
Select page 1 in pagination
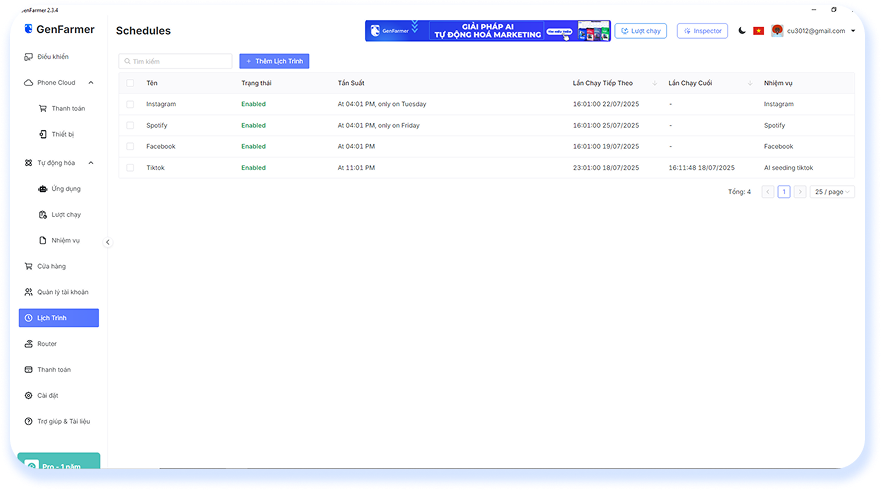coord(784,192)
